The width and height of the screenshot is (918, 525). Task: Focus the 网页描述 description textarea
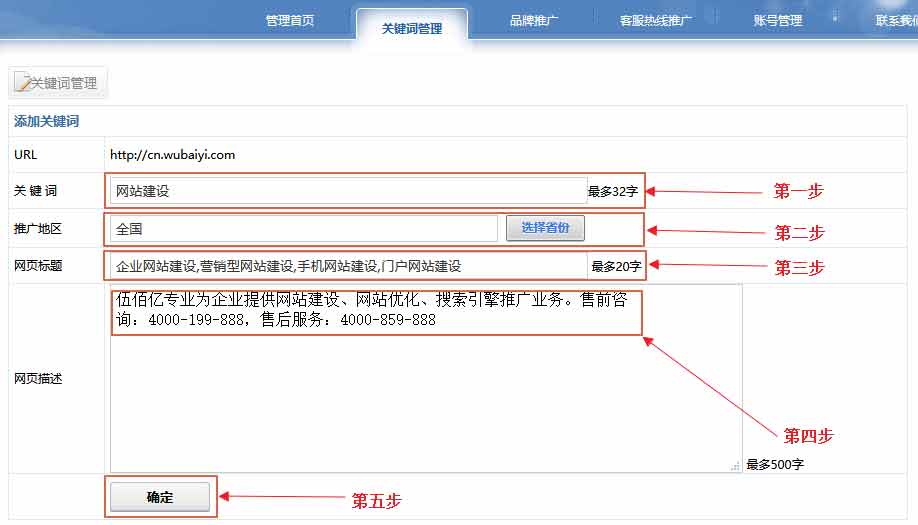(425, 400)
